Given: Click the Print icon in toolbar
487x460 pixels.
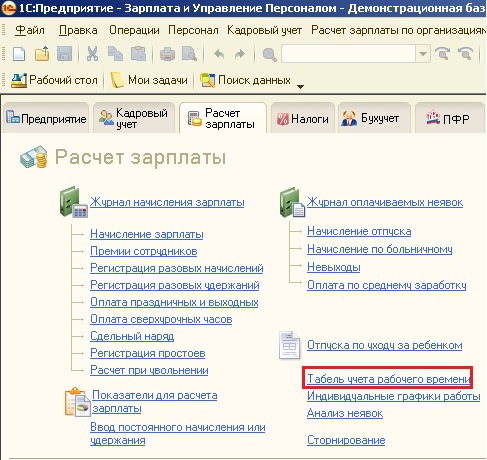Looking at the screenshot, I should click(x=167, y=54).
